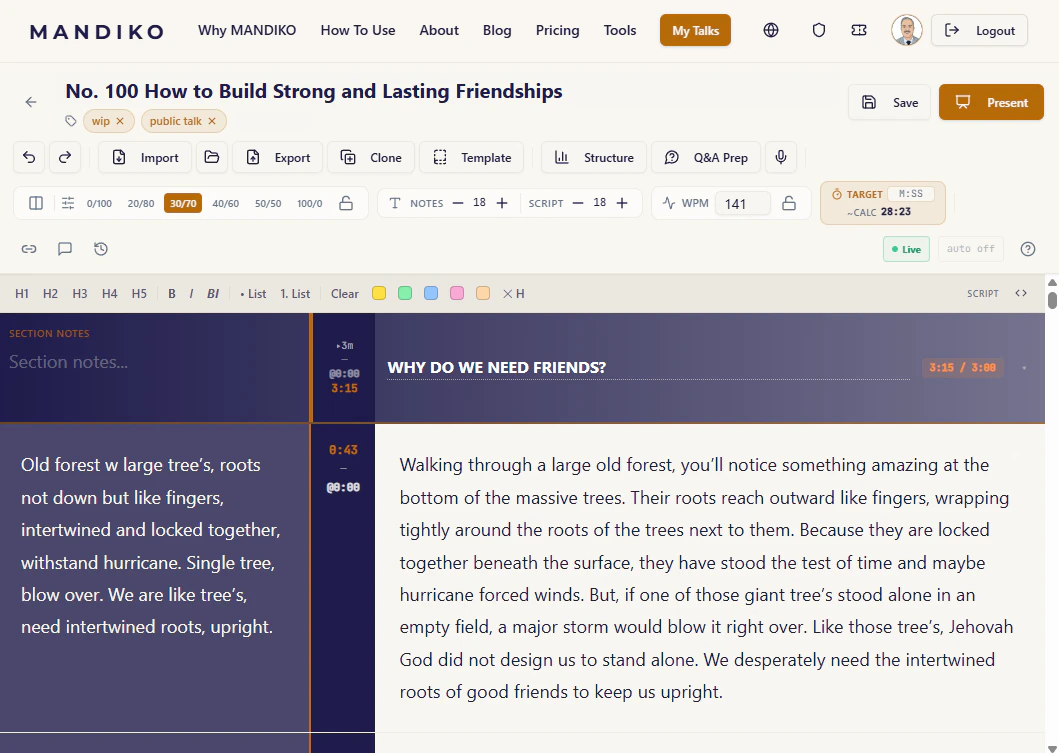1059x753 pixels.
Task: Click the tag icon beside wip
Action: click(70, 121)
